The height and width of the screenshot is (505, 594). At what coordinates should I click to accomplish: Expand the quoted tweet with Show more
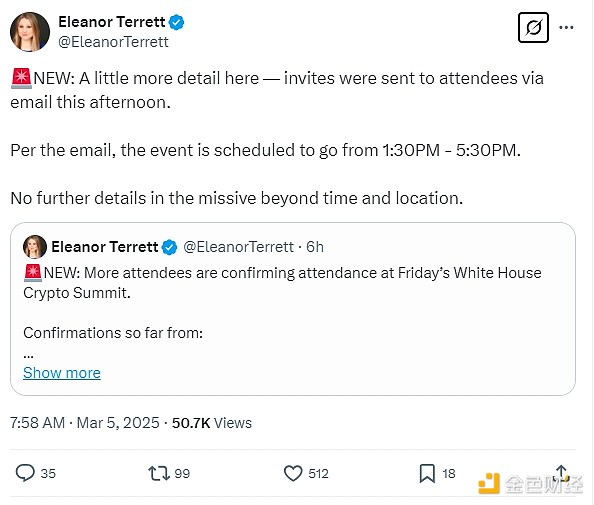pos(62,373)
